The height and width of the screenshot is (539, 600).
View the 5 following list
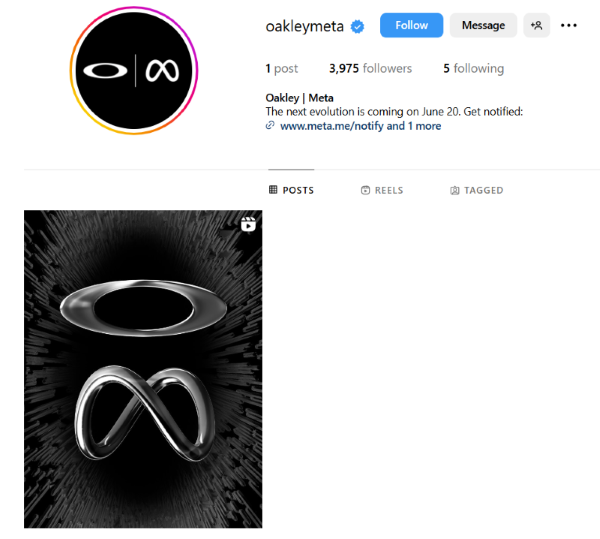474,68
